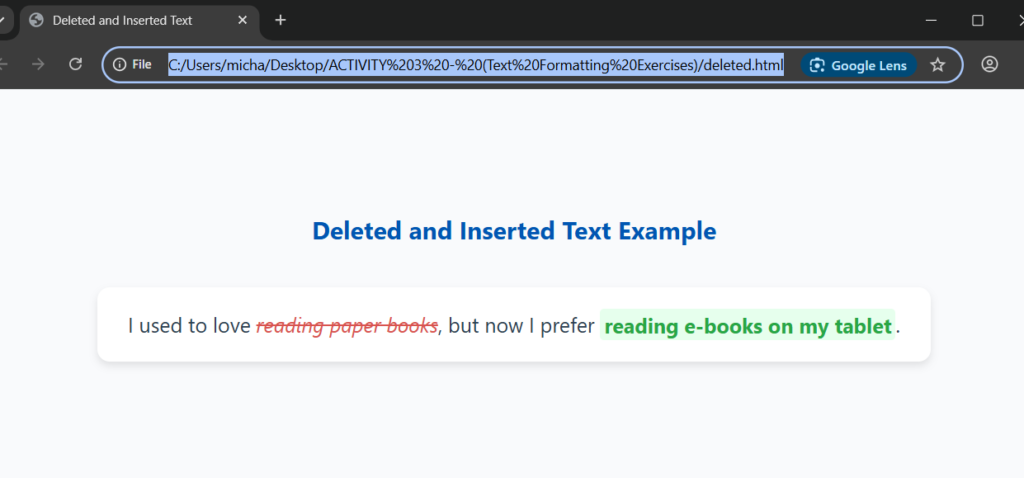The width and height of the screenshot is (1024, 478).
Task: Reload the current page
Action: click(x=75, y=64)
